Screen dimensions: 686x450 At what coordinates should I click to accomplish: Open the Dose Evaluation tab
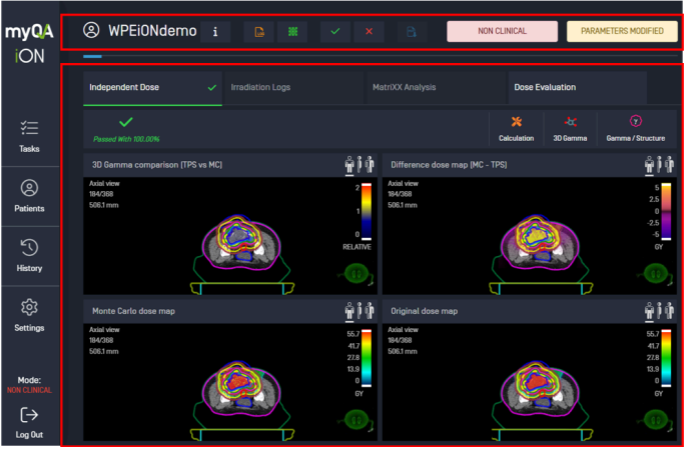[545, 88]
